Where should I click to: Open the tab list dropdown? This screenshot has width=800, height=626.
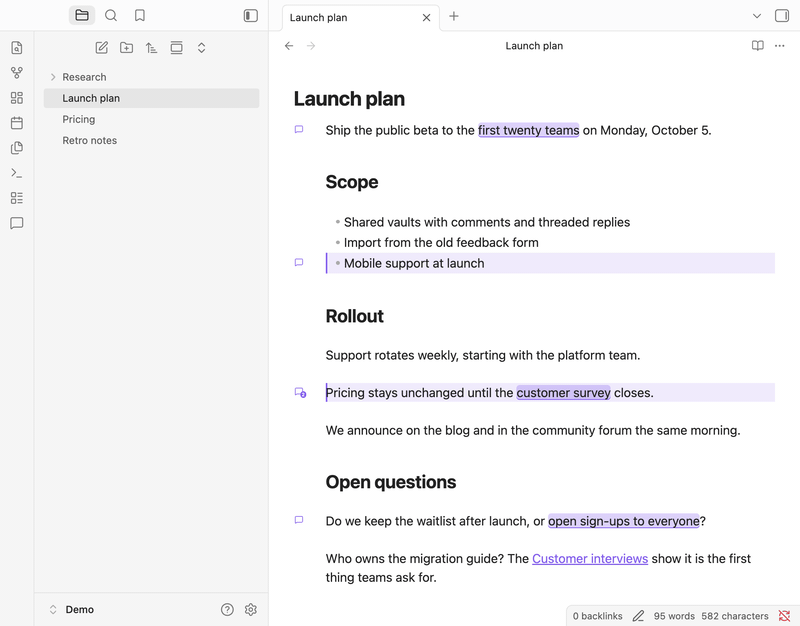(x=757, y=16)
